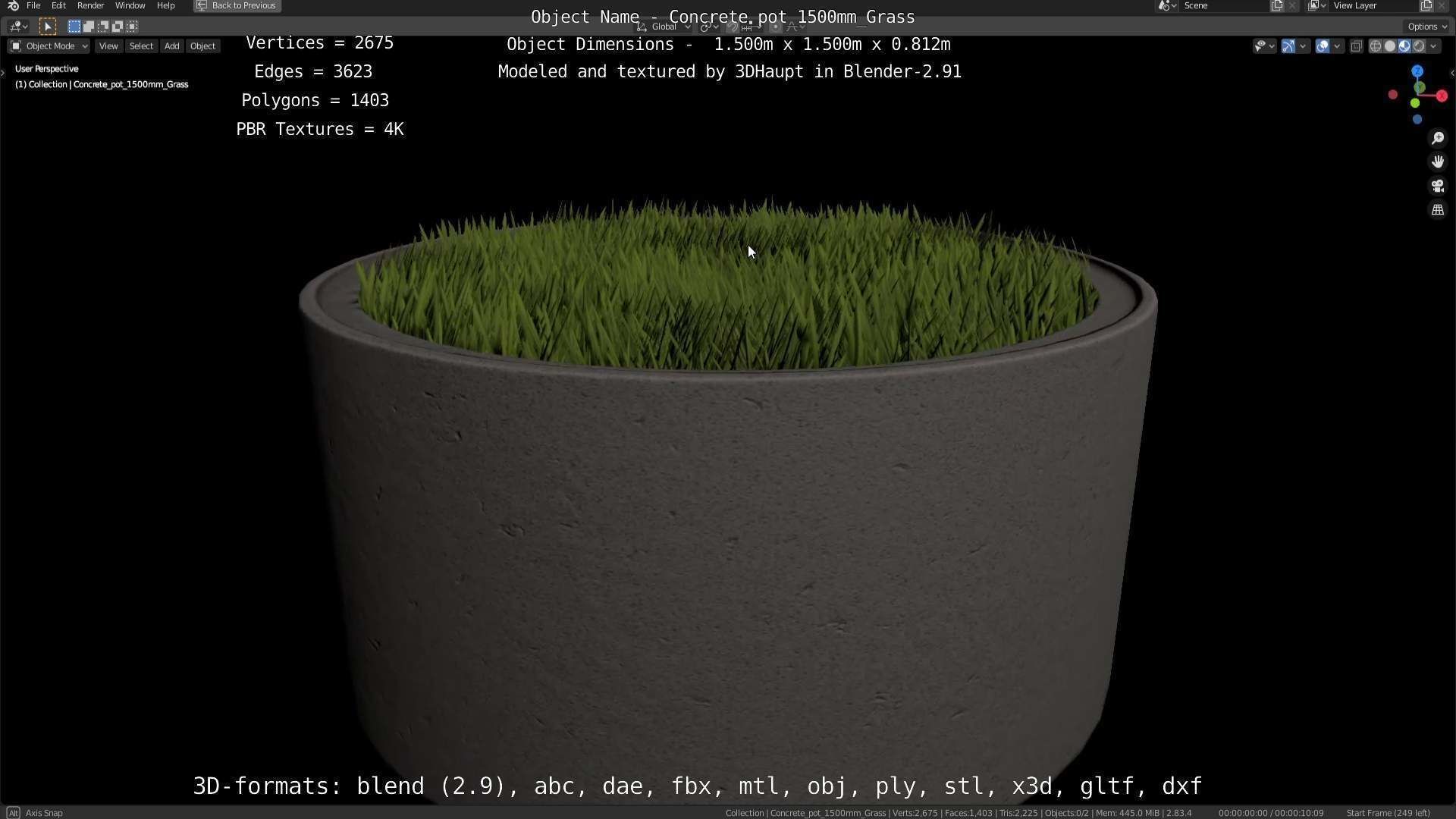Toggle X-ray mode
The image size is (1456, 819).
(x=1357, y=46)
